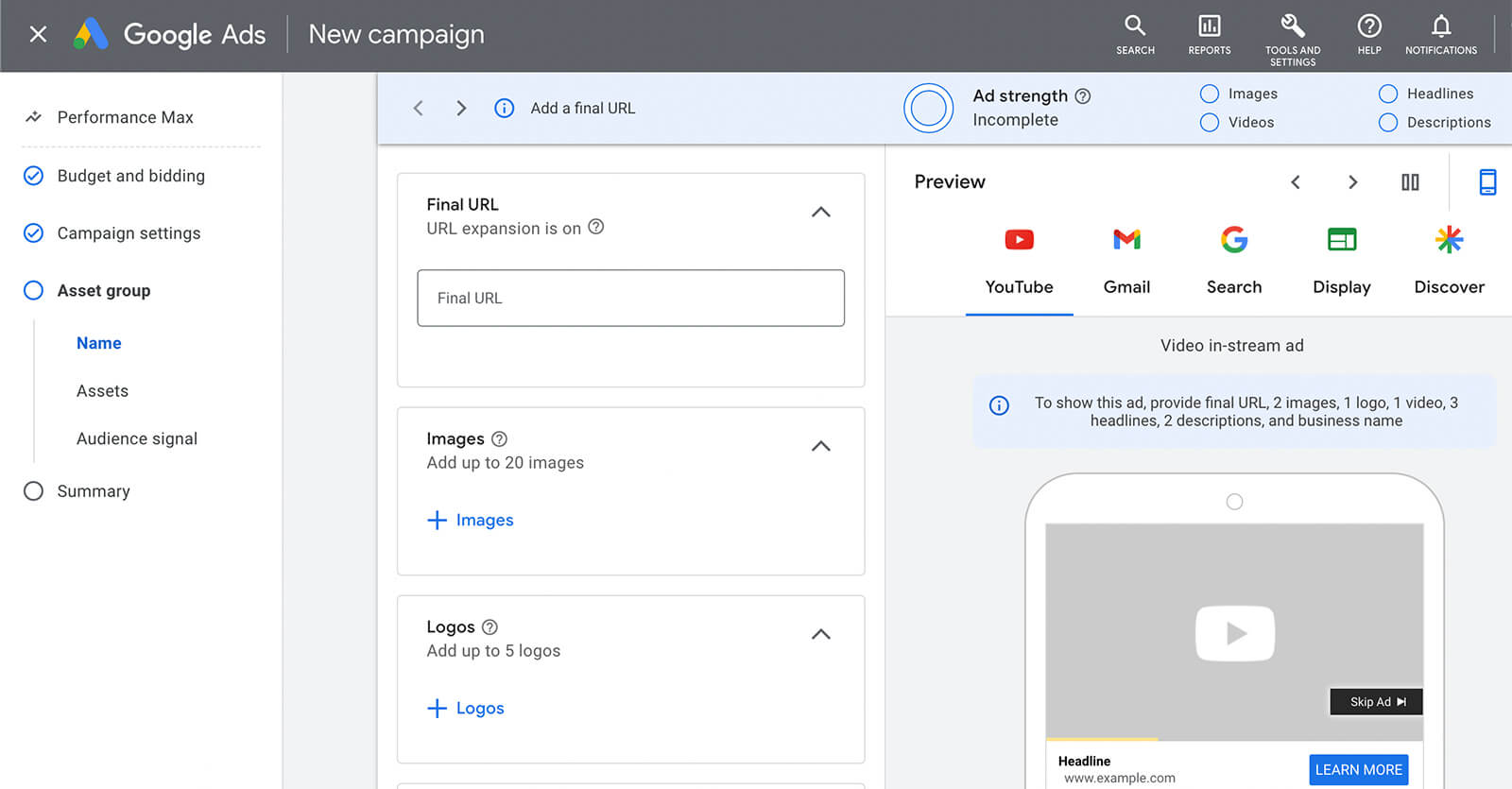The width and height of the screenshot is (1512, 789).
Task: Click the Ad strength progress circle
Action: tap(928, 108)
